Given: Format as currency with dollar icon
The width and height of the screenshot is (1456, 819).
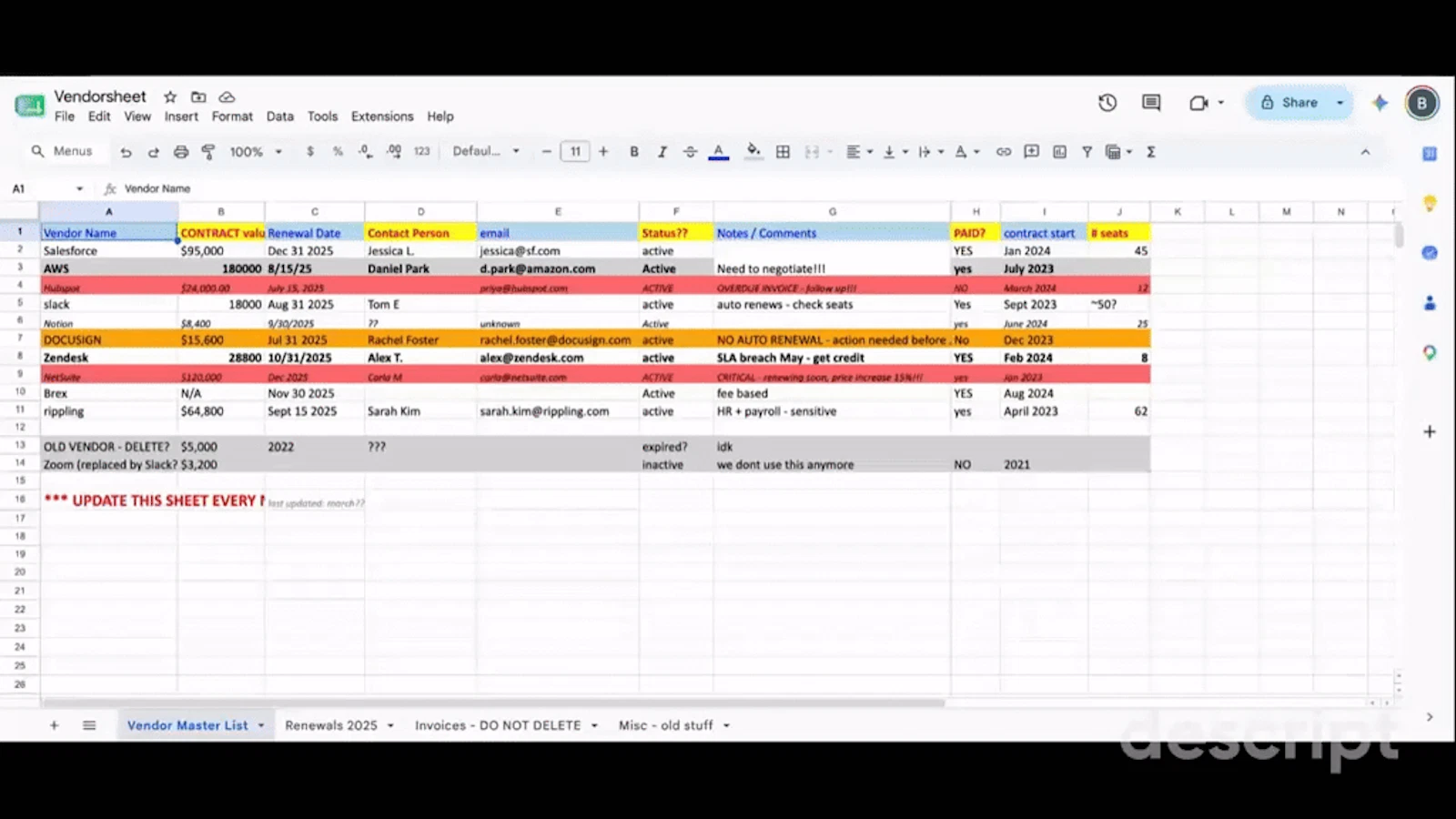Looking at the screenshot, I should point(310,152).
